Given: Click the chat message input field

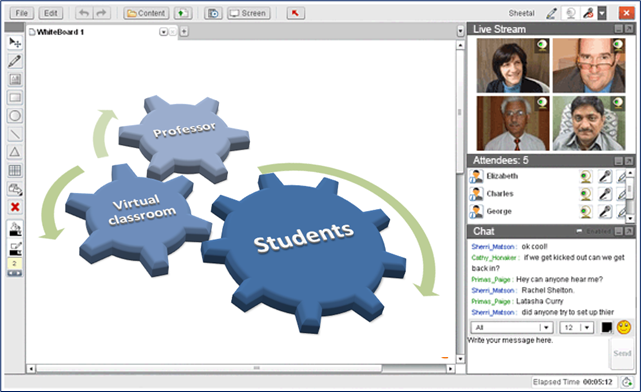Looking at the screenshot, I should click(538, 353).
